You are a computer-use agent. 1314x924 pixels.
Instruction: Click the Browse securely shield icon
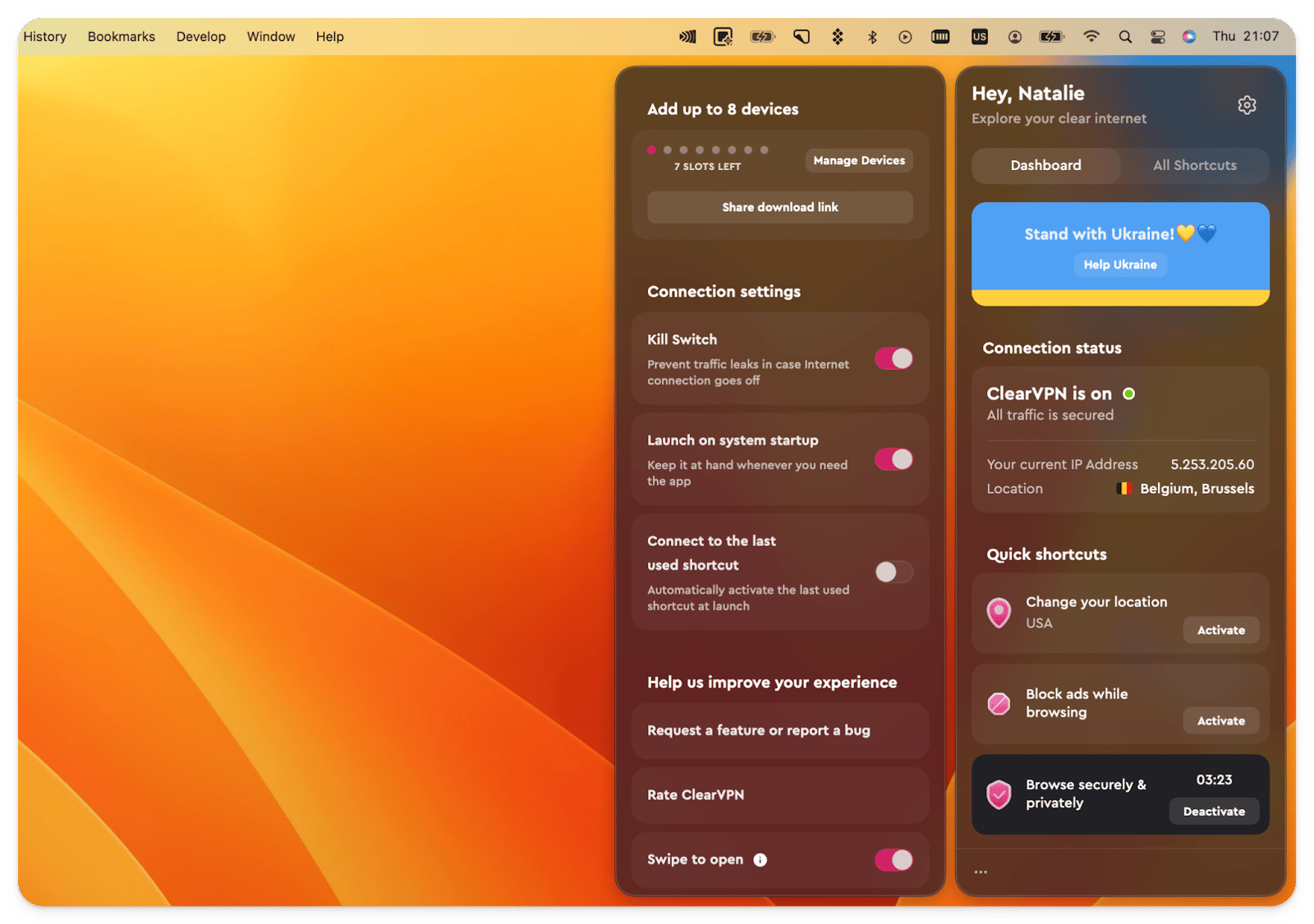coord(999,794)
